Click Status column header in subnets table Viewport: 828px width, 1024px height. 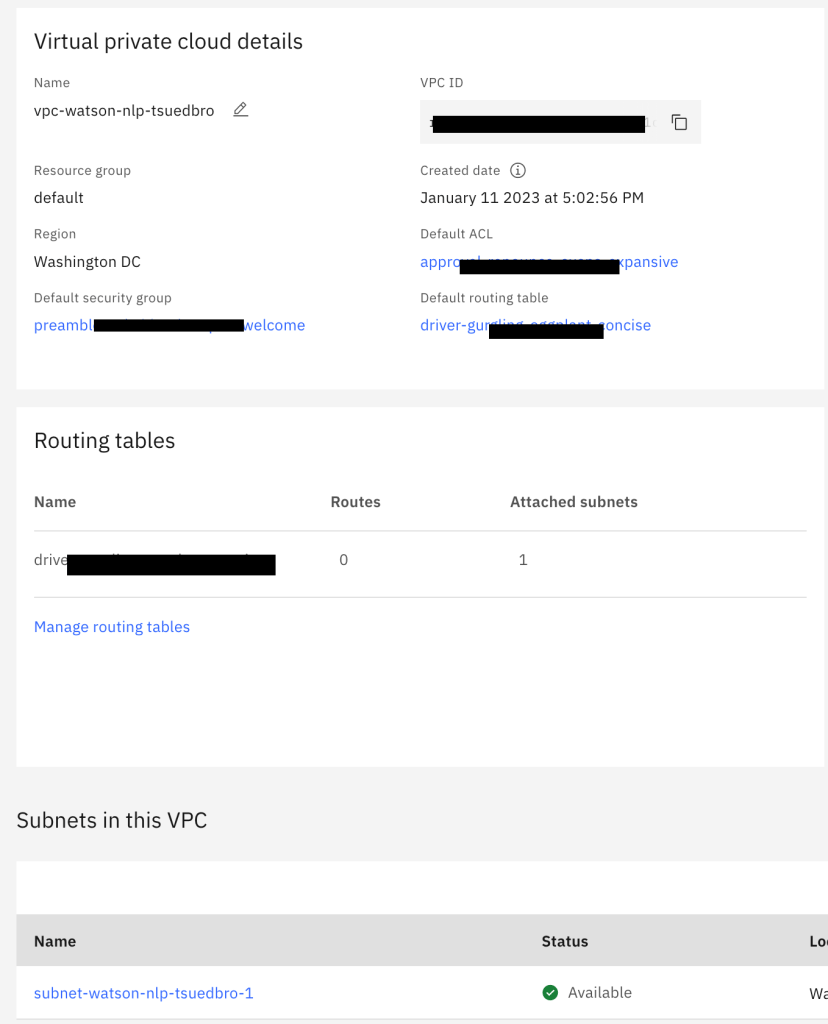pyautogui.click(x=565, y=941)
